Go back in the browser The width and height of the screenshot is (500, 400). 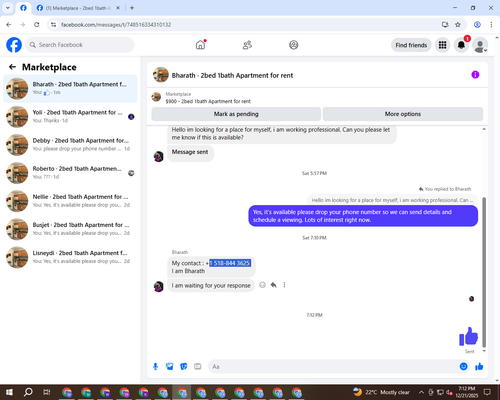pos(9,24)
